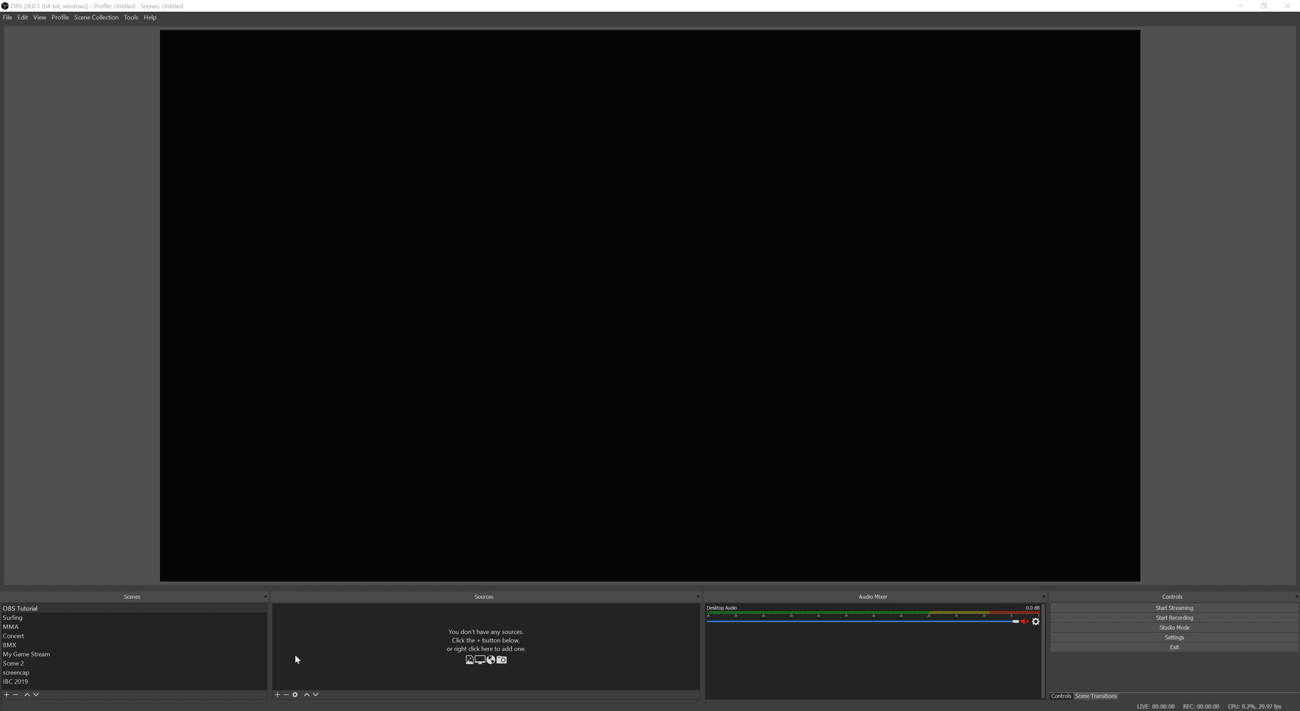
Task: Move the selected scene down
Action: tap(36, 695)
